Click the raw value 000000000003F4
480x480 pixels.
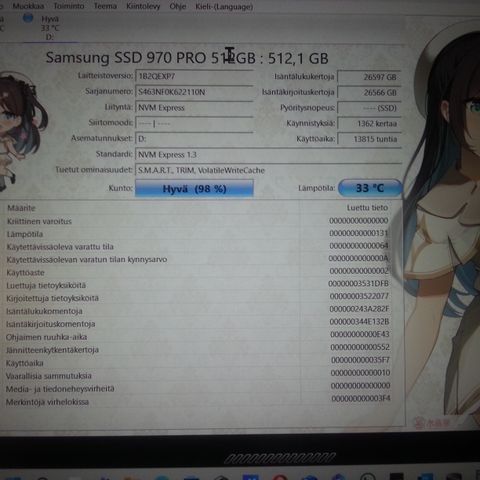(x=361, y=398)
